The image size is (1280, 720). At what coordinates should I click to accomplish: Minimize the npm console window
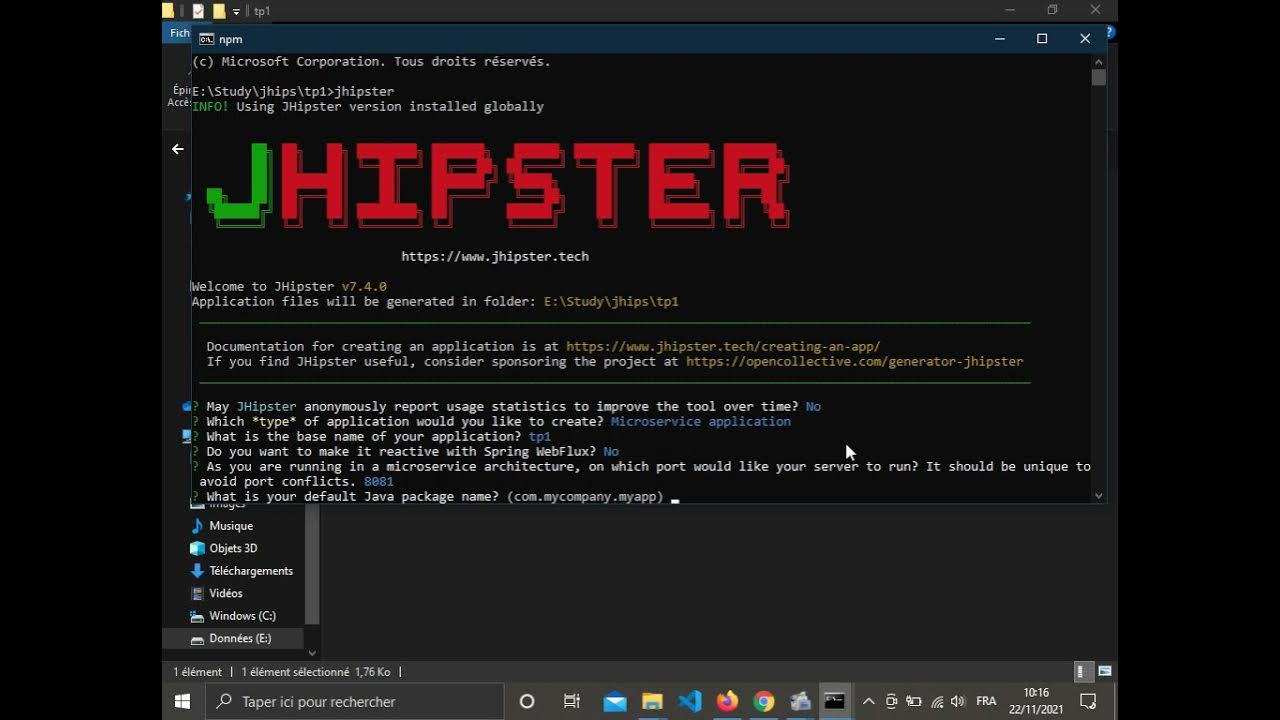(x=999, y=39)
